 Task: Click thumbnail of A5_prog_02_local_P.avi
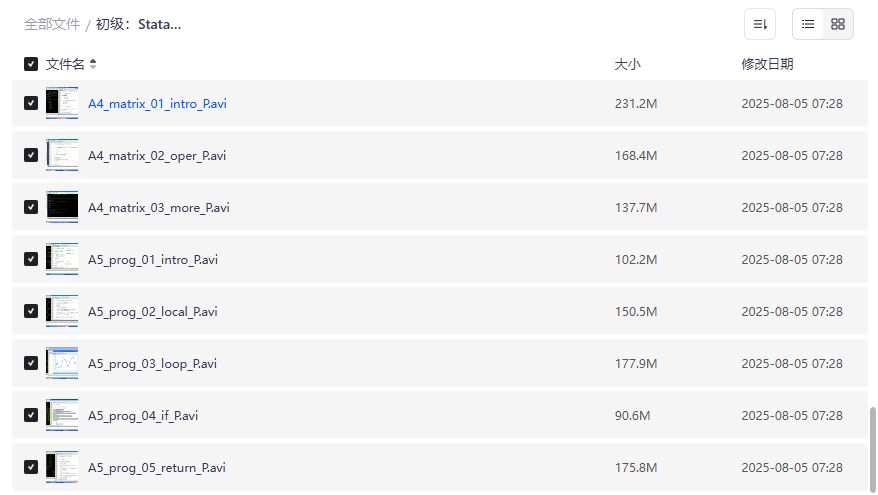(x=62, y=311)
